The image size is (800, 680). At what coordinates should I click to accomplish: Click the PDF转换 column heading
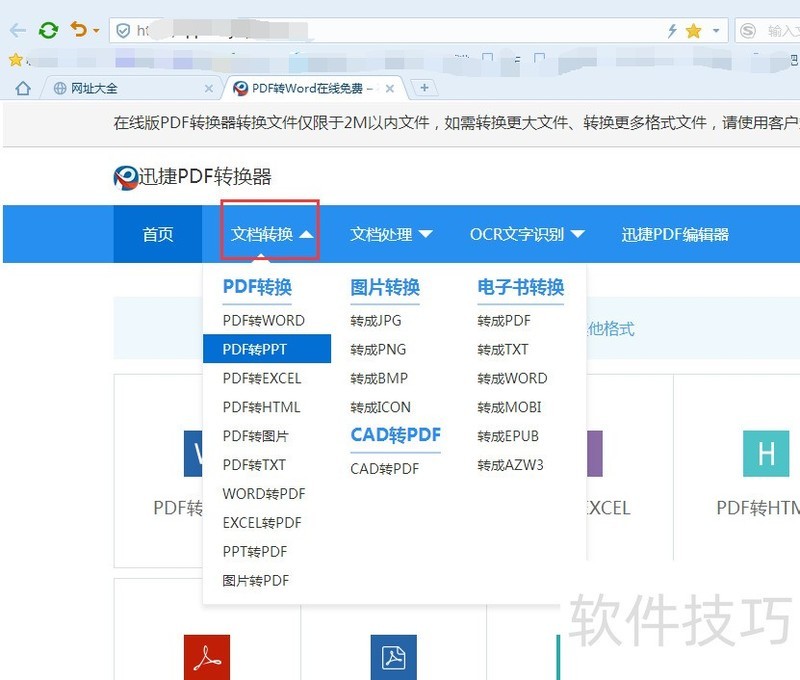tap(257, 287)
